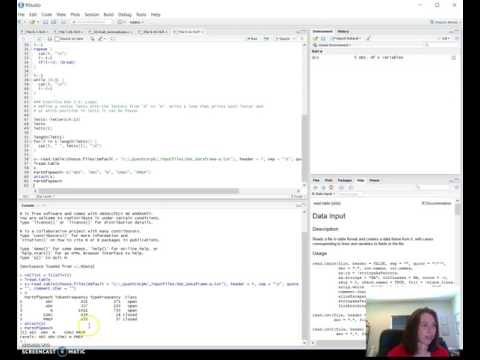
Task: Switch to the third source file tab
Action: tap(110, 32)
